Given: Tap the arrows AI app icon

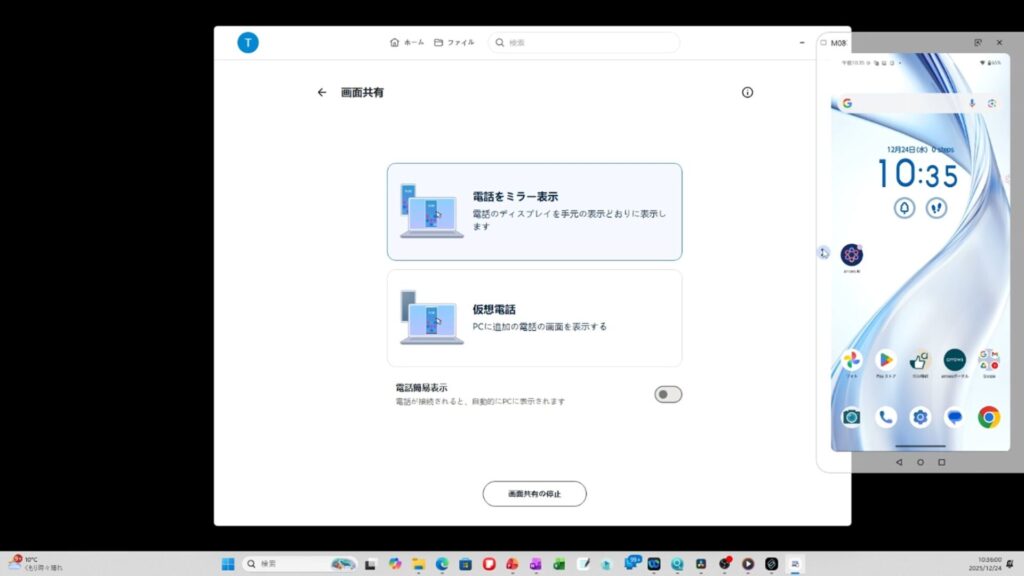Looking at the screenshot, I should tap(852, 255).
